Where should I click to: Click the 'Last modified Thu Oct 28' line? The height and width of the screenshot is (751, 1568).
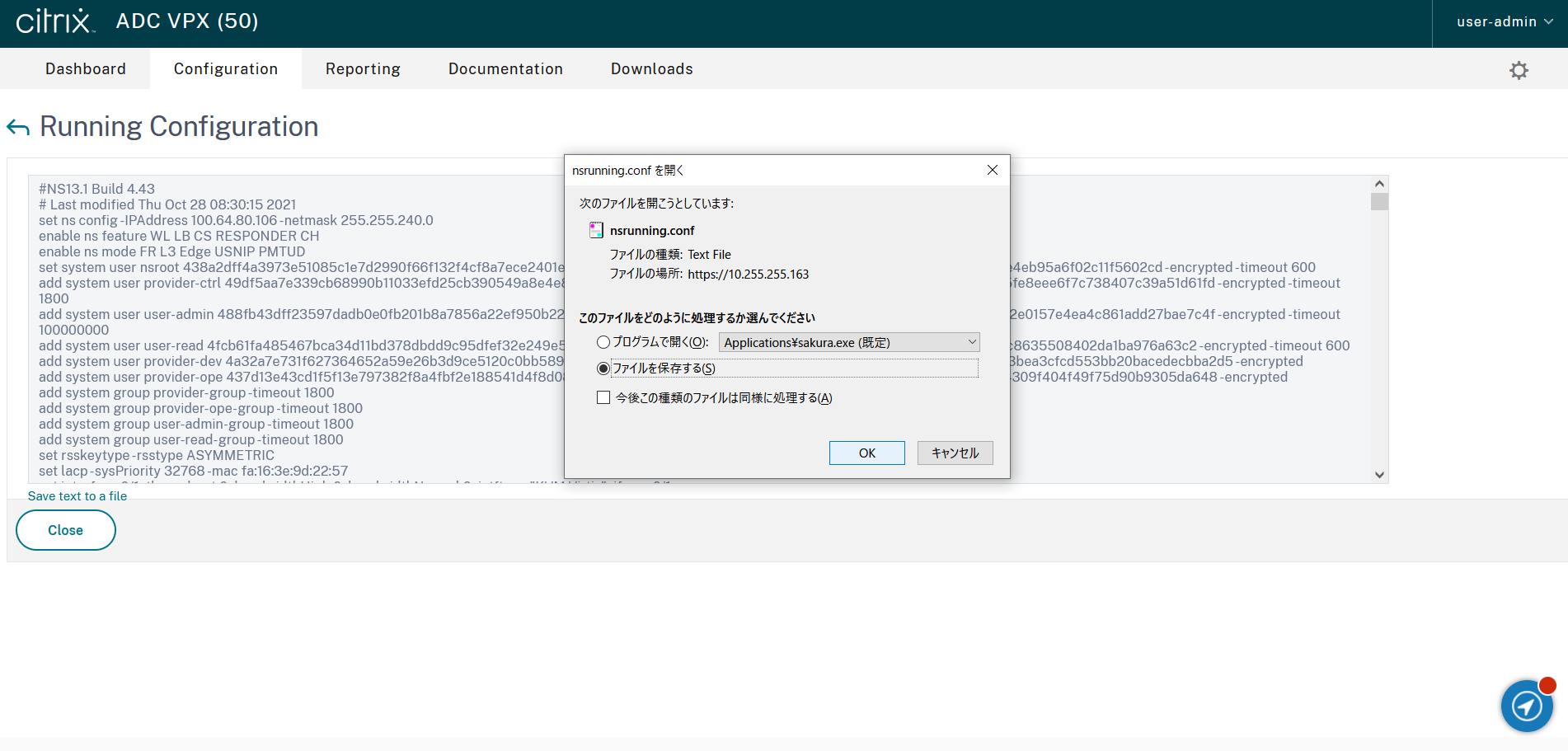click(167, 204)
